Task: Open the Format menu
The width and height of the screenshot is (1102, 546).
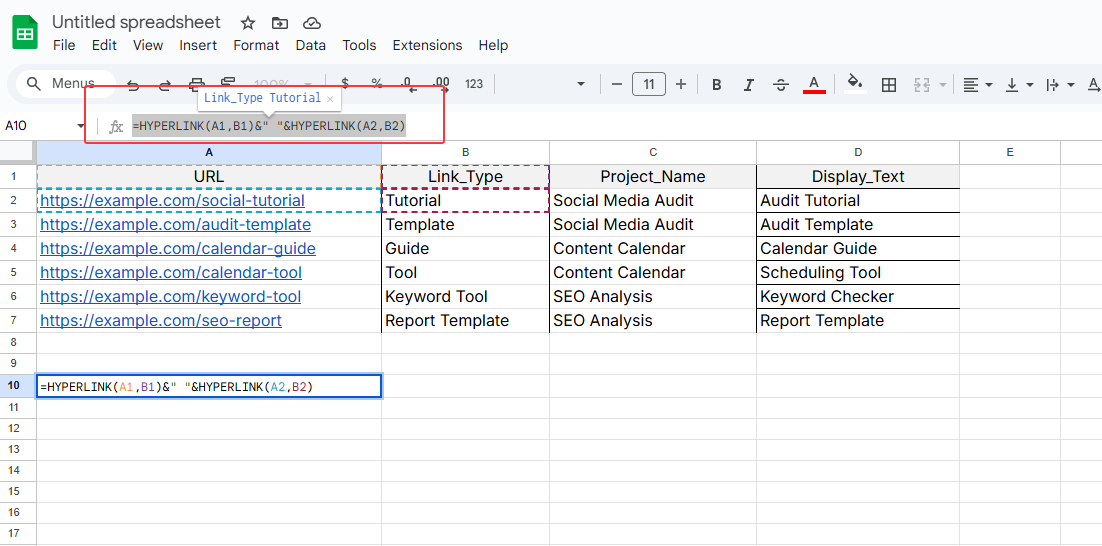Action: (x=256, y=45)
